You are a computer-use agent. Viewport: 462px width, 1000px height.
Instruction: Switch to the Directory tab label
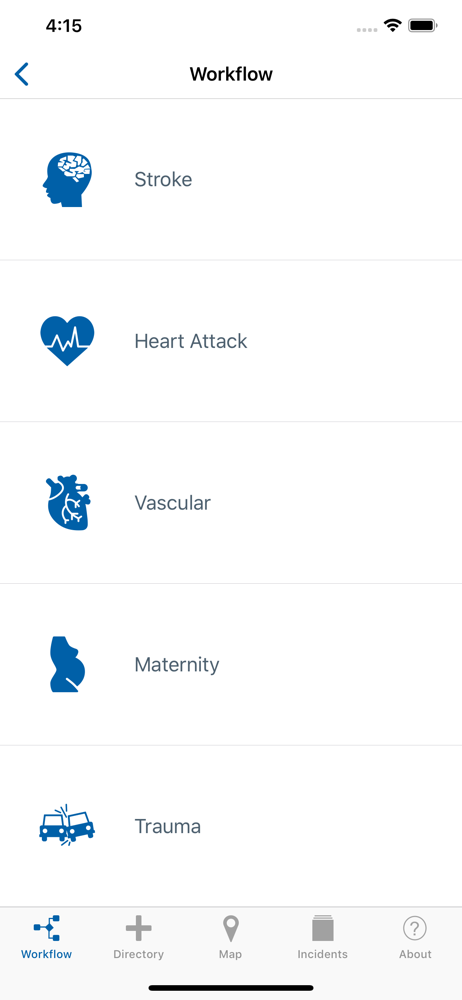coord(138,955)
